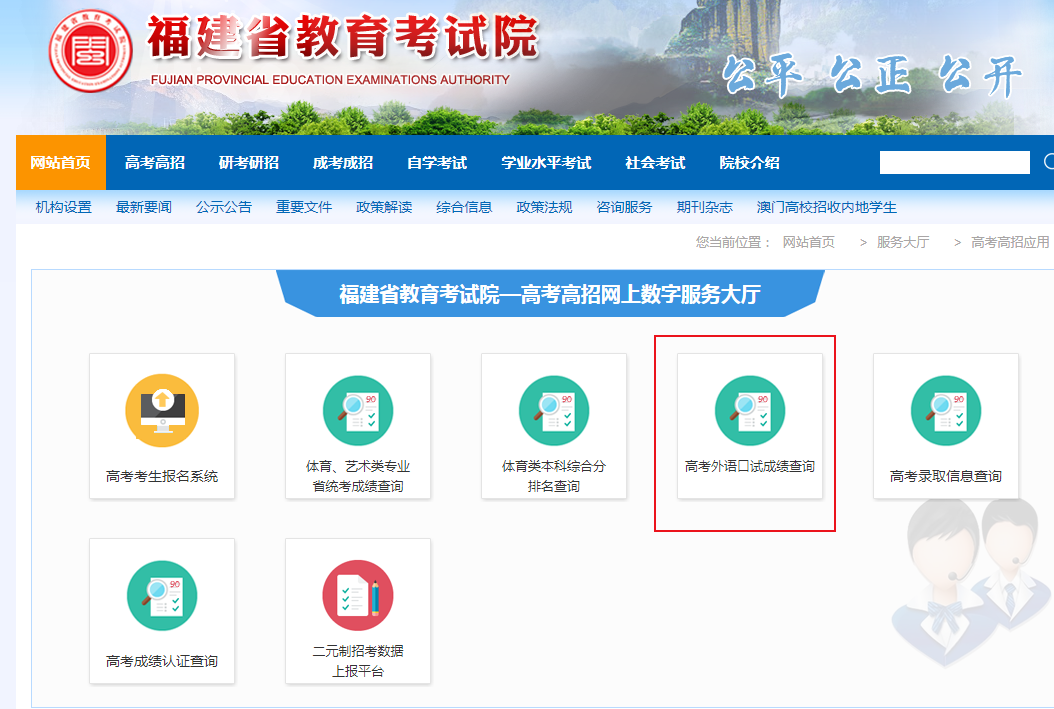The width and height of the screenshot is (1054, 709).
Task: Open the 公示公告 submenu link
Action: (224, 207)
